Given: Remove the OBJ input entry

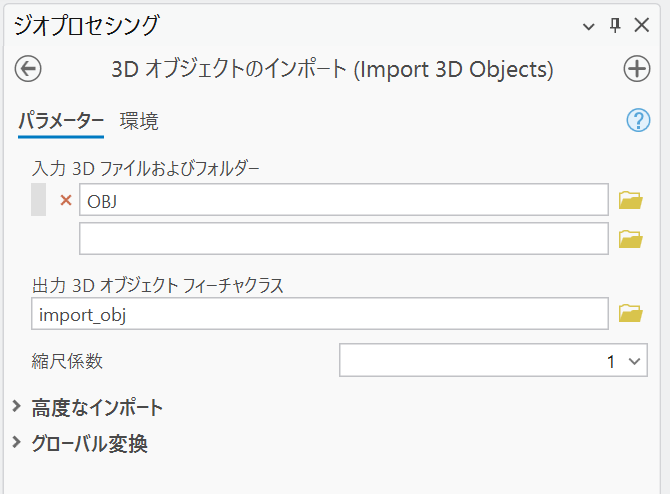Looking at the screenshot, I should pos(66,200).
